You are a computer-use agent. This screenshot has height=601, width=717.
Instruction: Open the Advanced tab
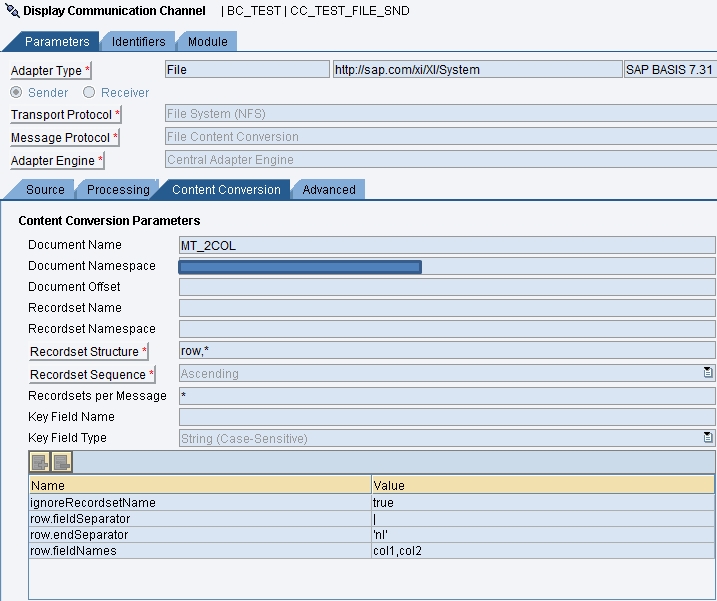pos(329,189)
